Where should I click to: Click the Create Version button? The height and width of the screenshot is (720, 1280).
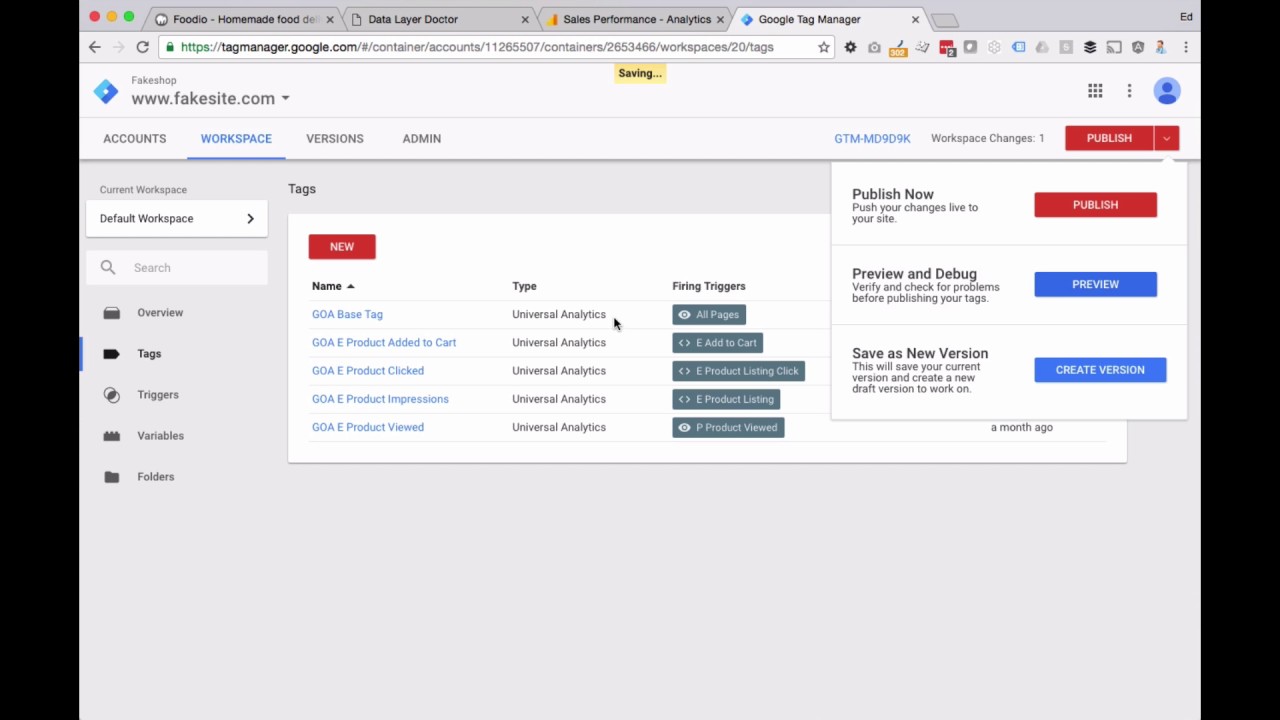(1100, 370)
